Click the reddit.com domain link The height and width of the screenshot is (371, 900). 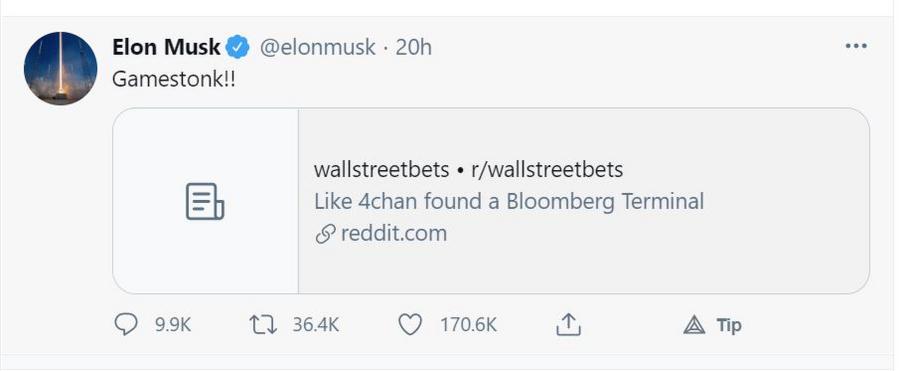394,234
